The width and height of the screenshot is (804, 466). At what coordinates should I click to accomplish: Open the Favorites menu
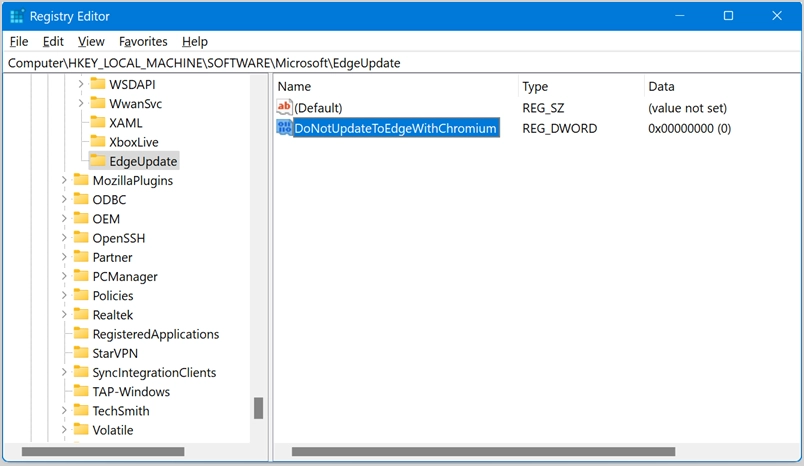143,42
